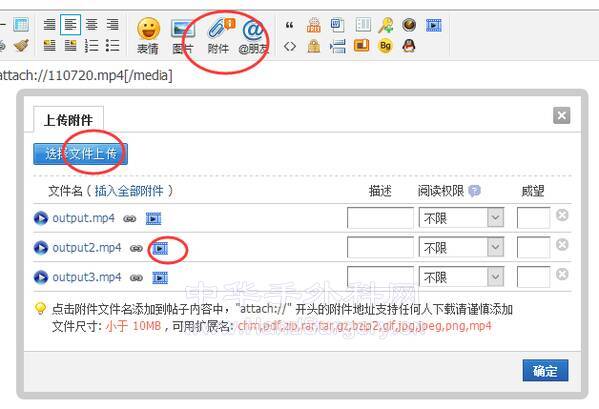Click the chain link icon for output2.mp4

[x=136, y=249]
